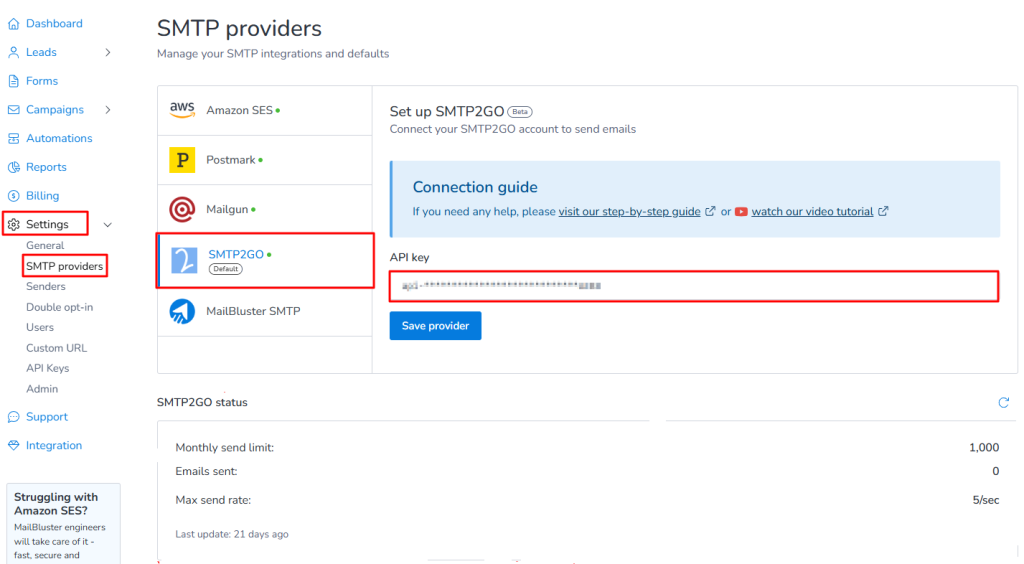Open the Dashboard page
Viewport: 1024px width, 564px height.
54,24
